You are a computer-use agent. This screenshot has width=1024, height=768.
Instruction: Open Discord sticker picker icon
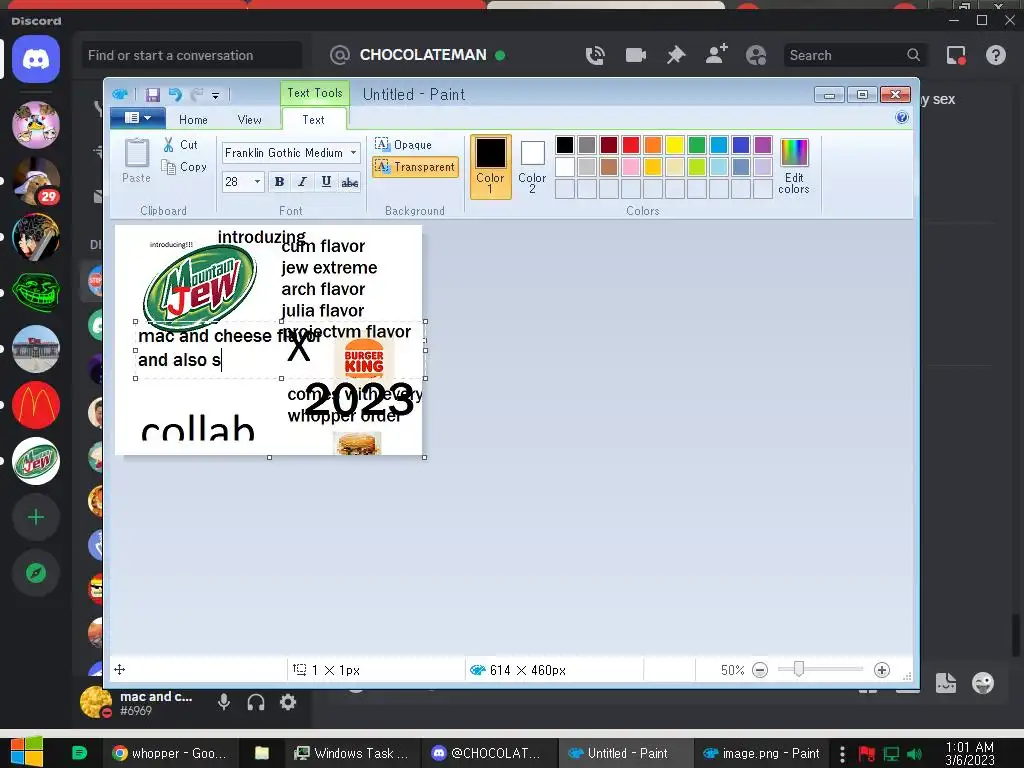[946, 683]
